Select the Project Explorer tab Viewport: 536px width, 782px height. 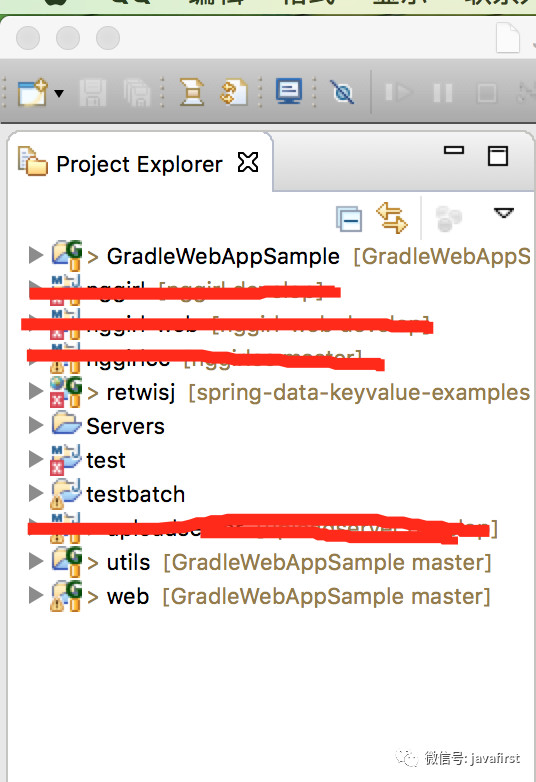(139, 164)
